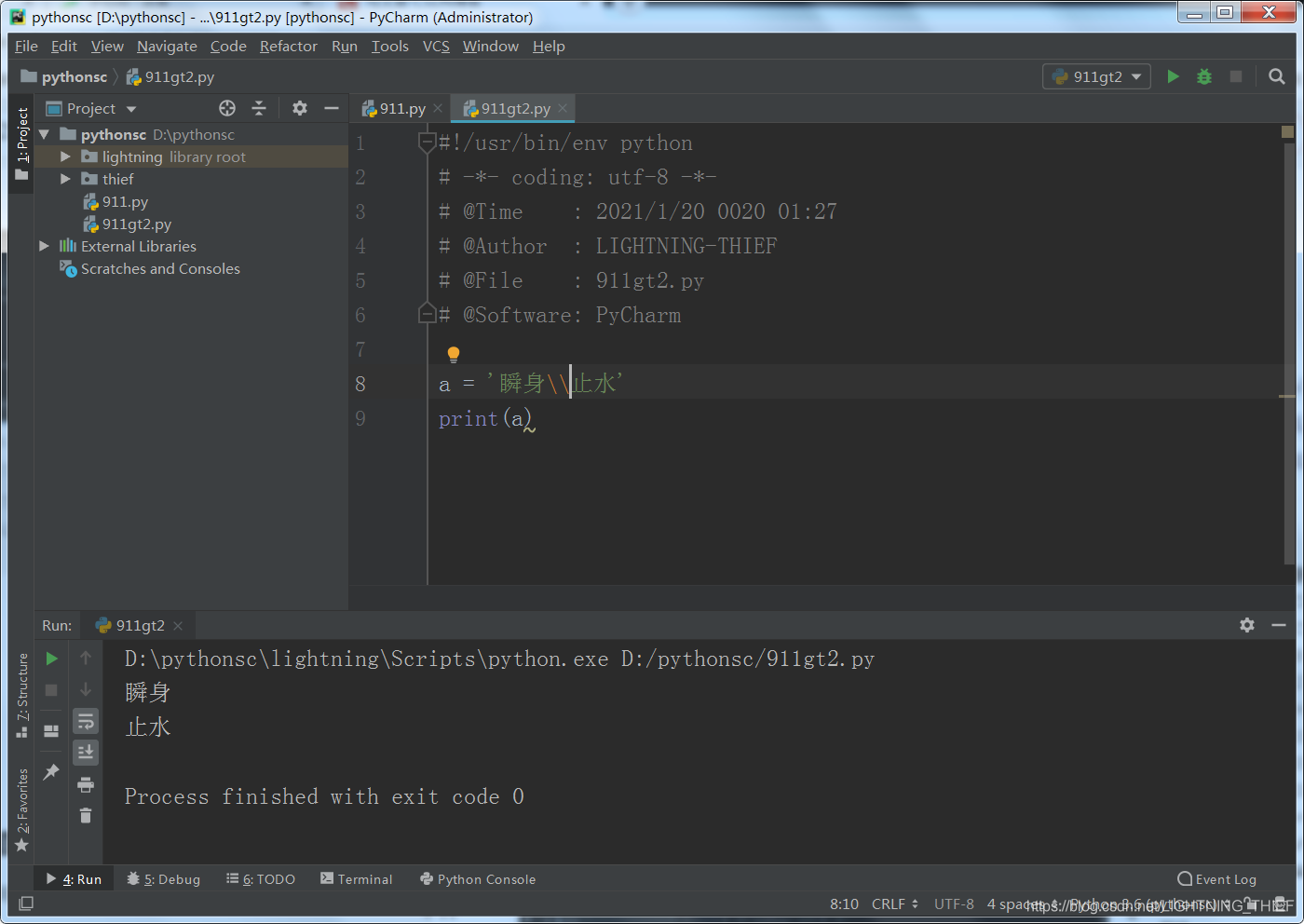Collapse the pythonsc root folder
Viewport: 1304px width, 924px height.
pyautogui.click(x=44, y=134)
